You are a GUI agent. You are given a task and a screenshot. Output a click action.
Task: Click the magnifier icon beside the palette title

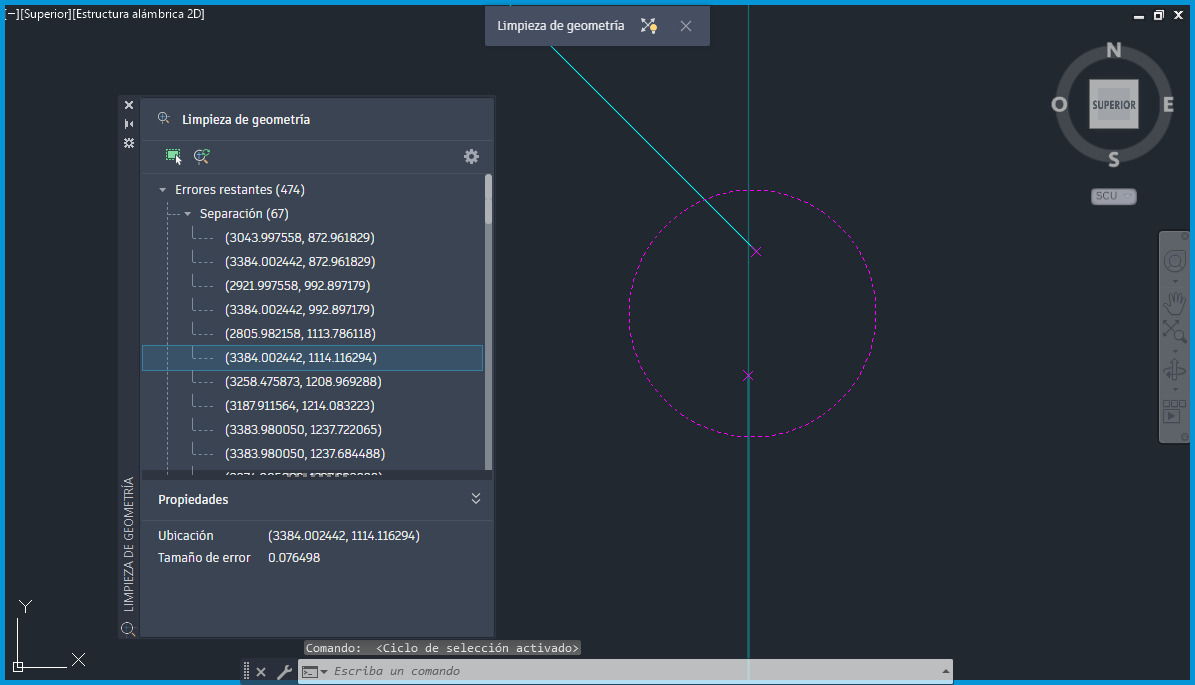pyautogui.click(x=163, y=118)
